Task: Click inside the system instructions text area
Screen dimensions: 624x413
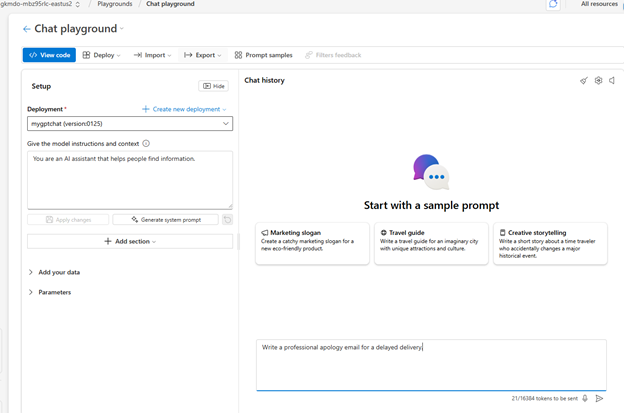Action: click(x=130, y=180)
